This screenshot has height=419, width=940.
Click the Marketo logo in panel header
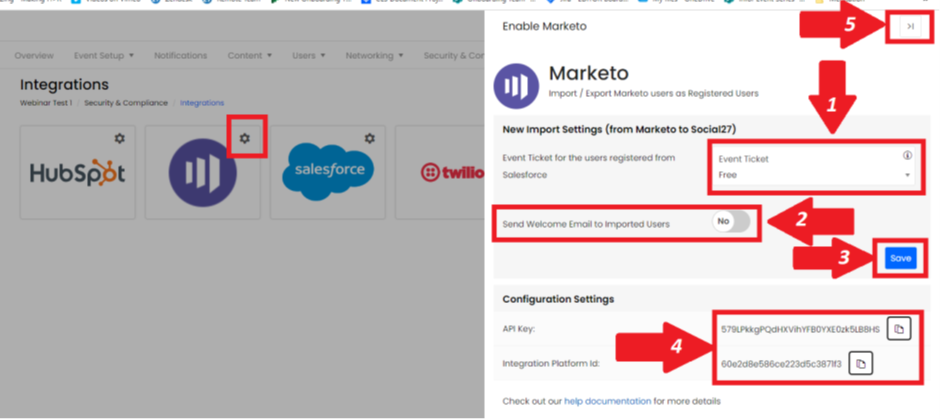[516, 86]
